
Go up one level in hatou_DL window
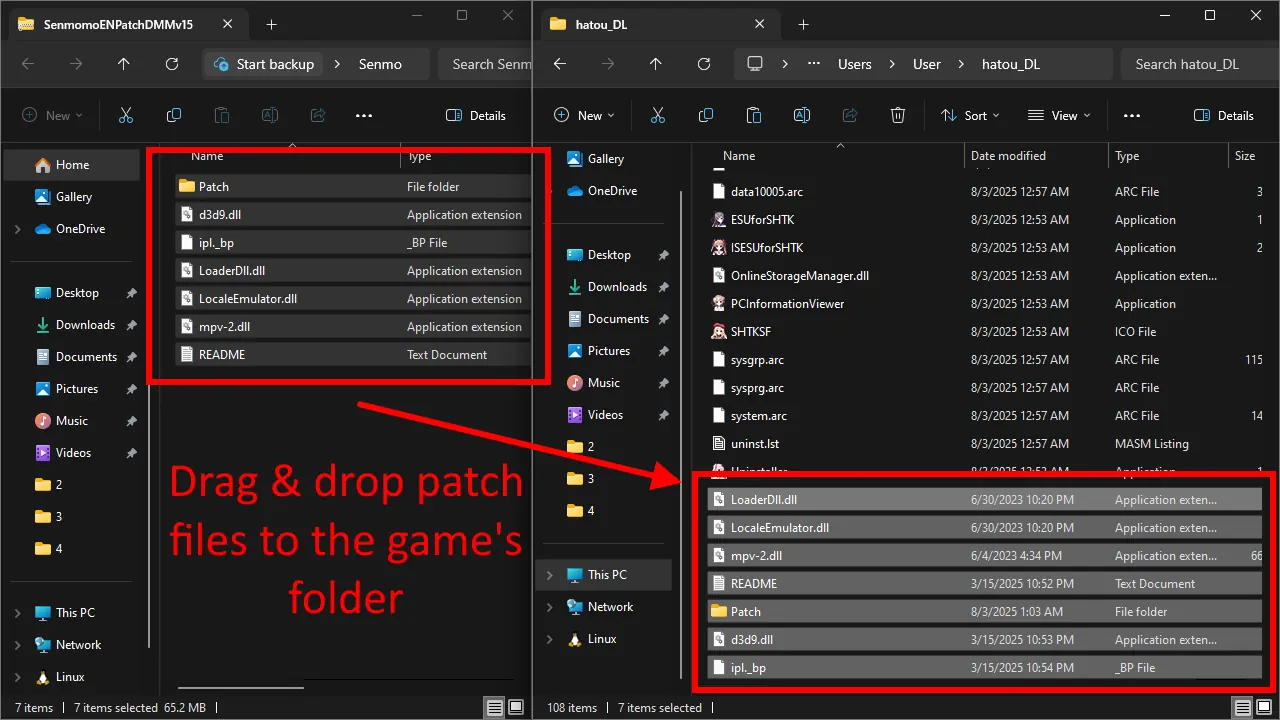coord(656,64)
